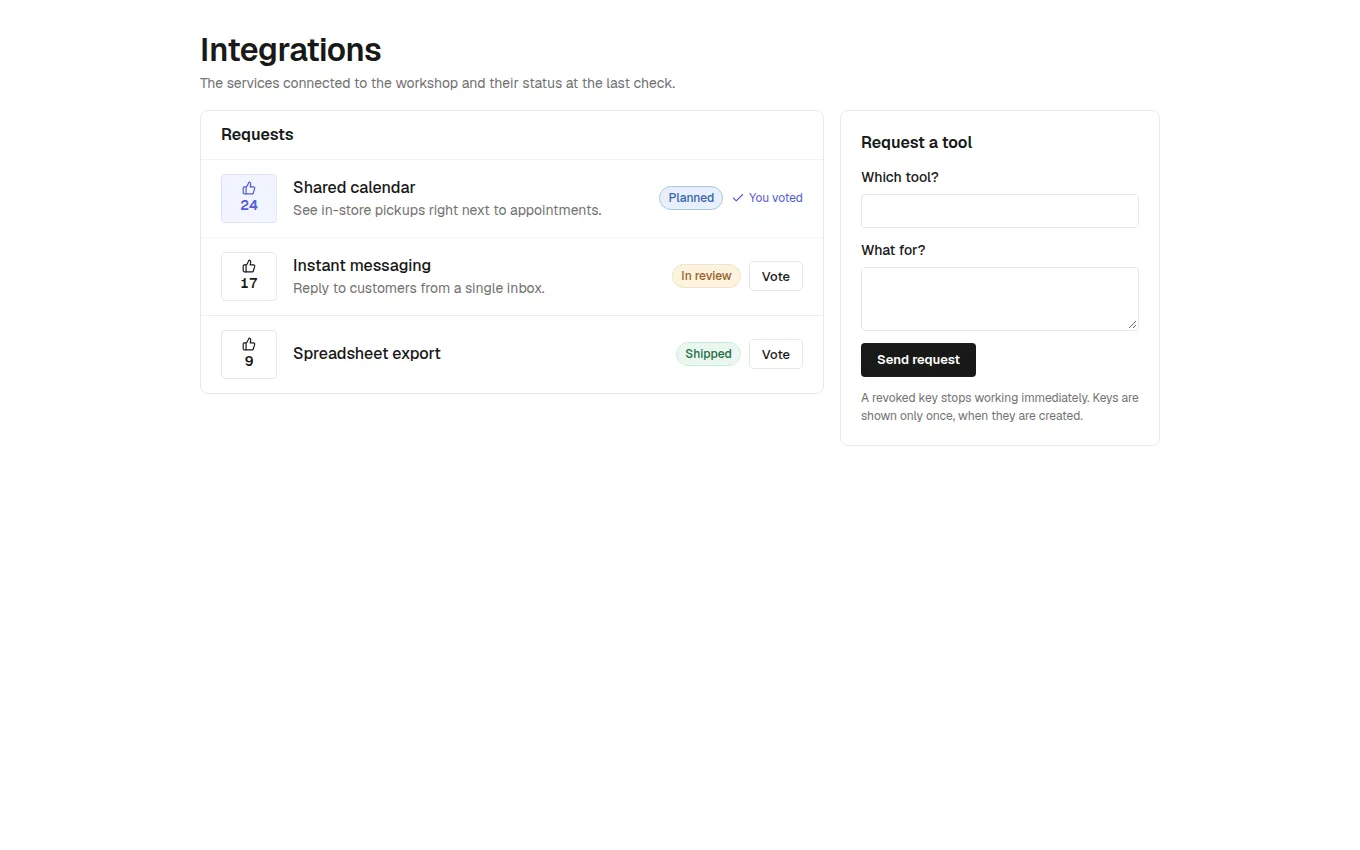Image resolution: width=1360 pixels, height=850 pixels.
Task: Click the In review status badge
Action: click(x=706, y=276)
